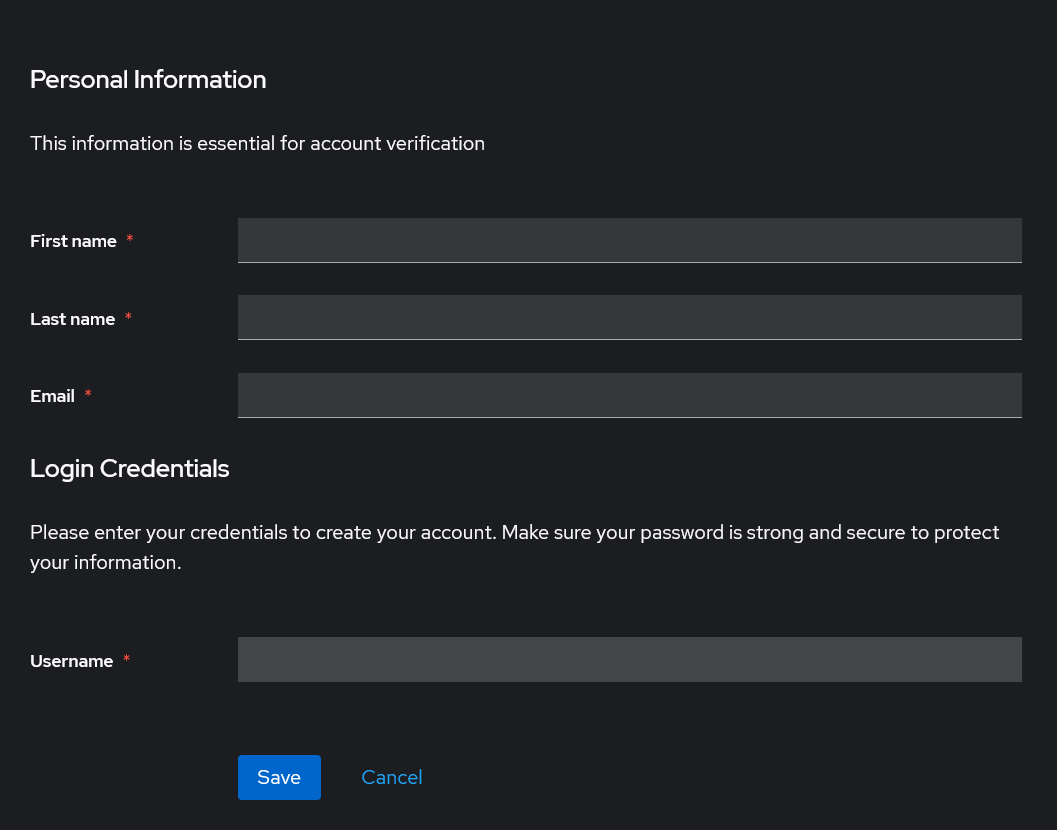Click the Last name field label
This screenshot has height=830, width=1057.
click(x=72, y=319)
